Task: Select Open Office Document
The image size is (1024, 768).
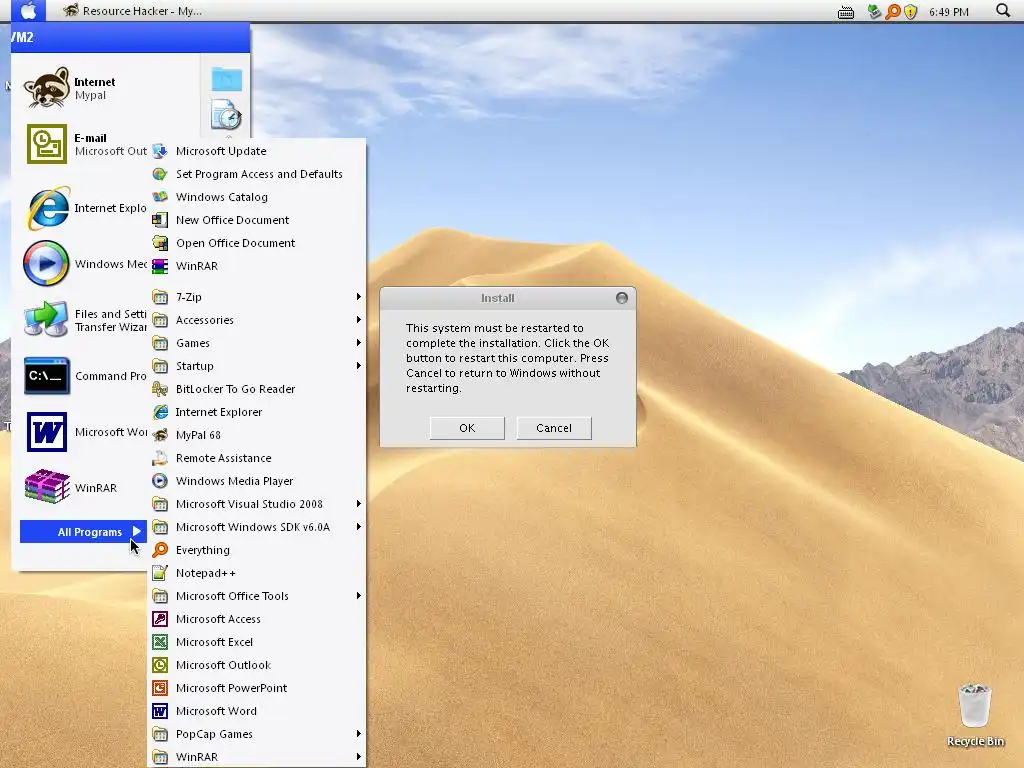Action: point(257,243)
